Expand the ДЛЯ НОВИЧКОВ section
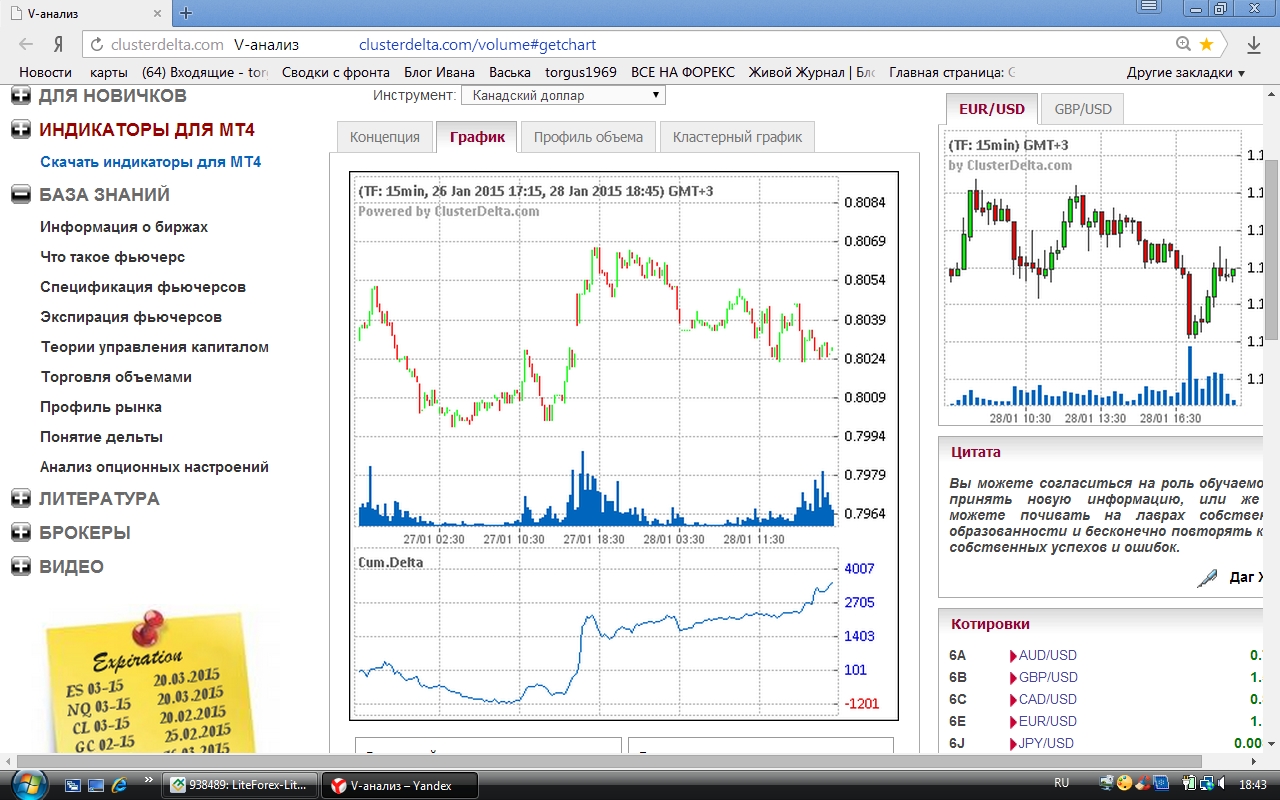Image resolution: width=1280 pixels, height=800 pixels. click(x=21, y=97)
